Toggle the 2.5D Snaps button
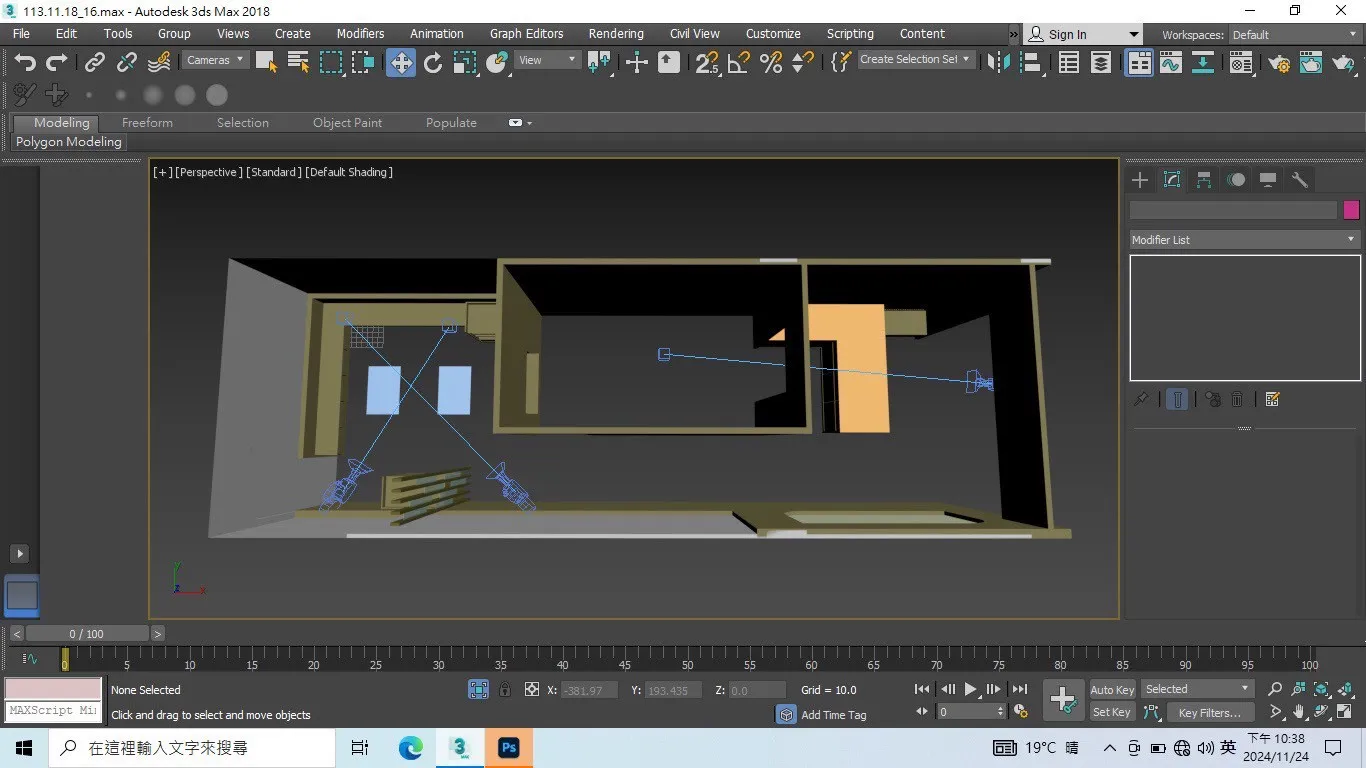 coord(707,62)
